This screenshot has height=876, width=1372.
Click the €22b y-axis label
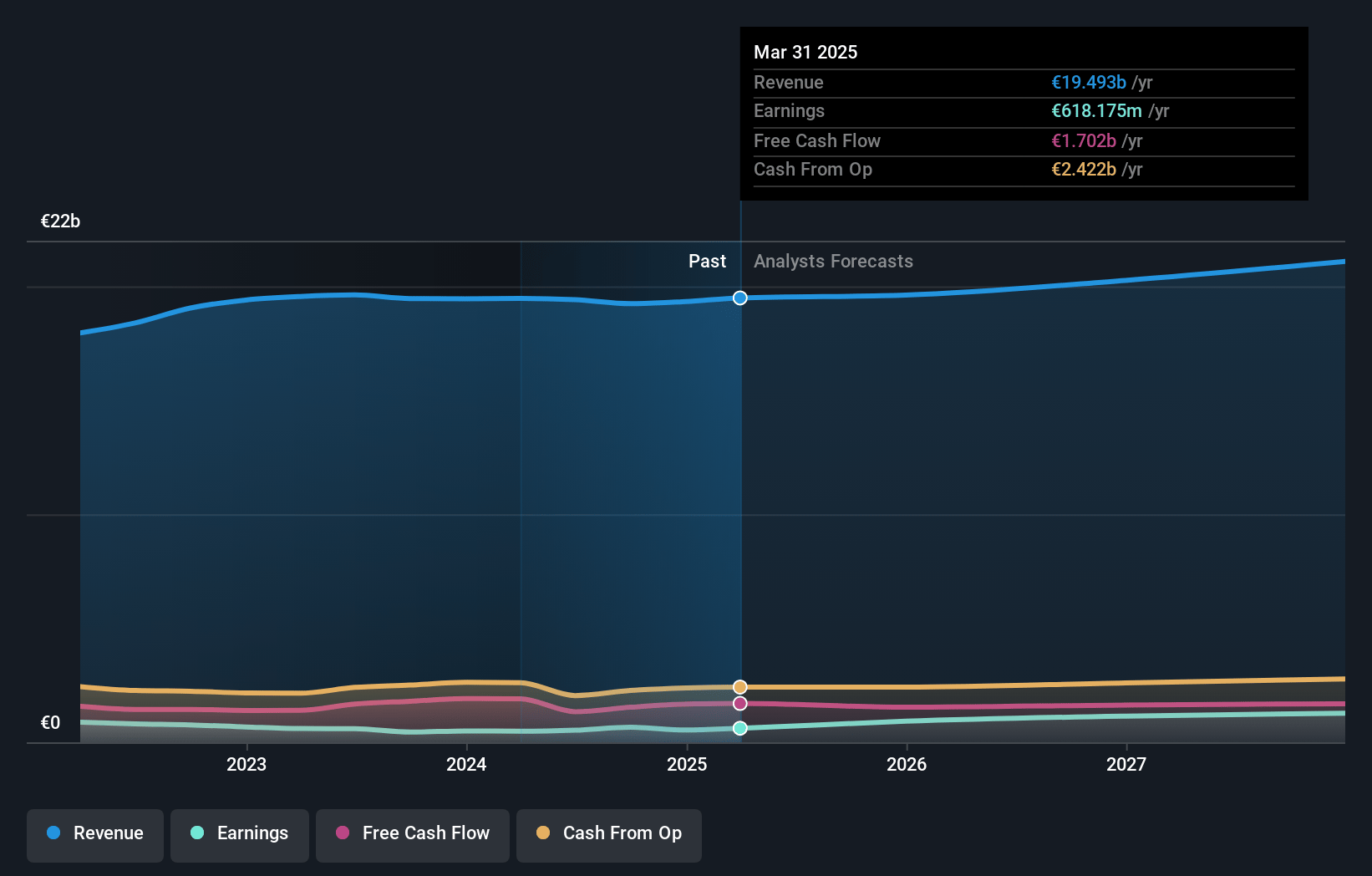point(61,221)
